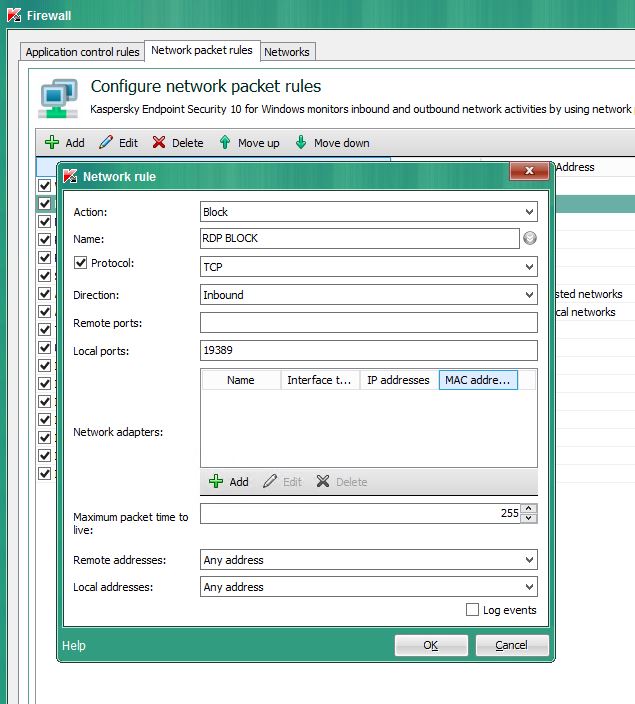Click the green Move up arrow icon
Screen dimensions: 635x704
(x=225, y=143)
